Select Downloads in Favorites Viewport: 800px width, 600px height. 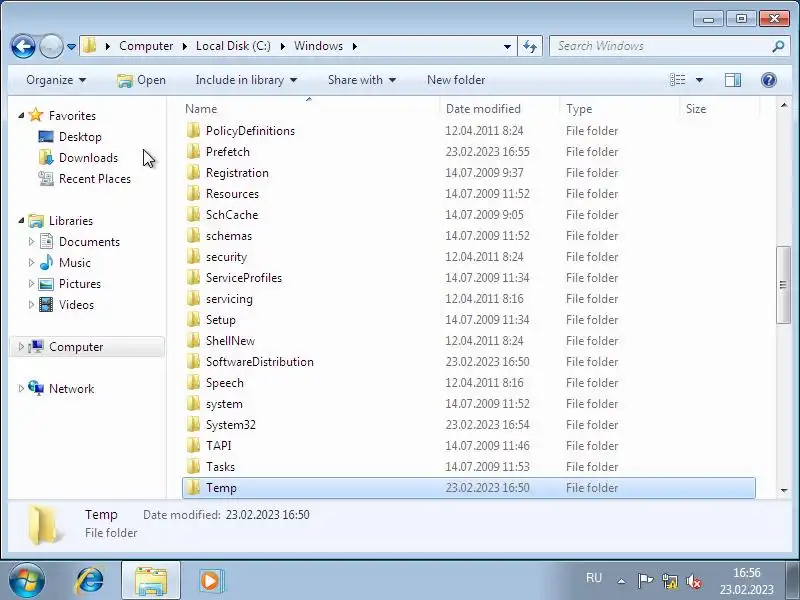tap(88, 158)
